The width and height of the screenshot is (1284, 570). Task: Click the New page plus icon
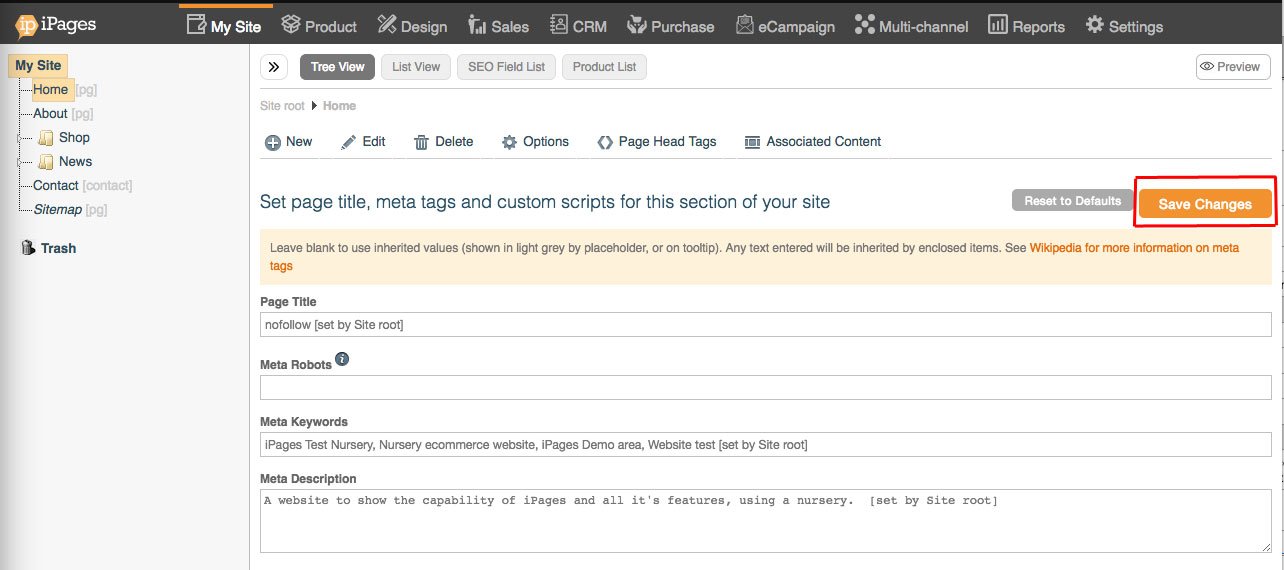pos(272,142)
